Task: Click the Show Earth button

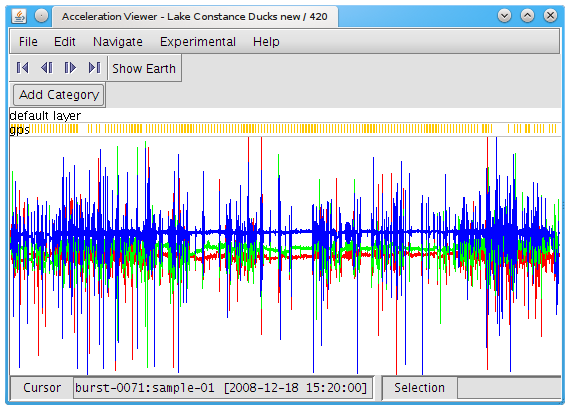Action: [x=144, y=68]
